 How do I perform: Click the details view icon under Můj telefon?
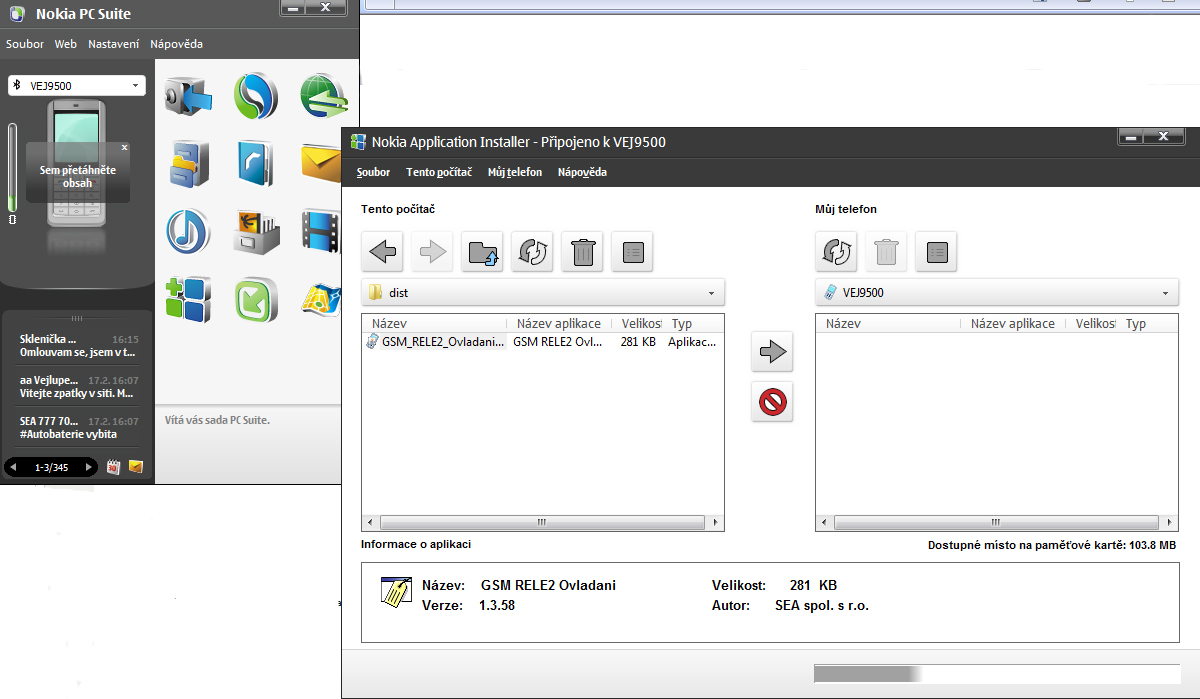click(936, 252)
